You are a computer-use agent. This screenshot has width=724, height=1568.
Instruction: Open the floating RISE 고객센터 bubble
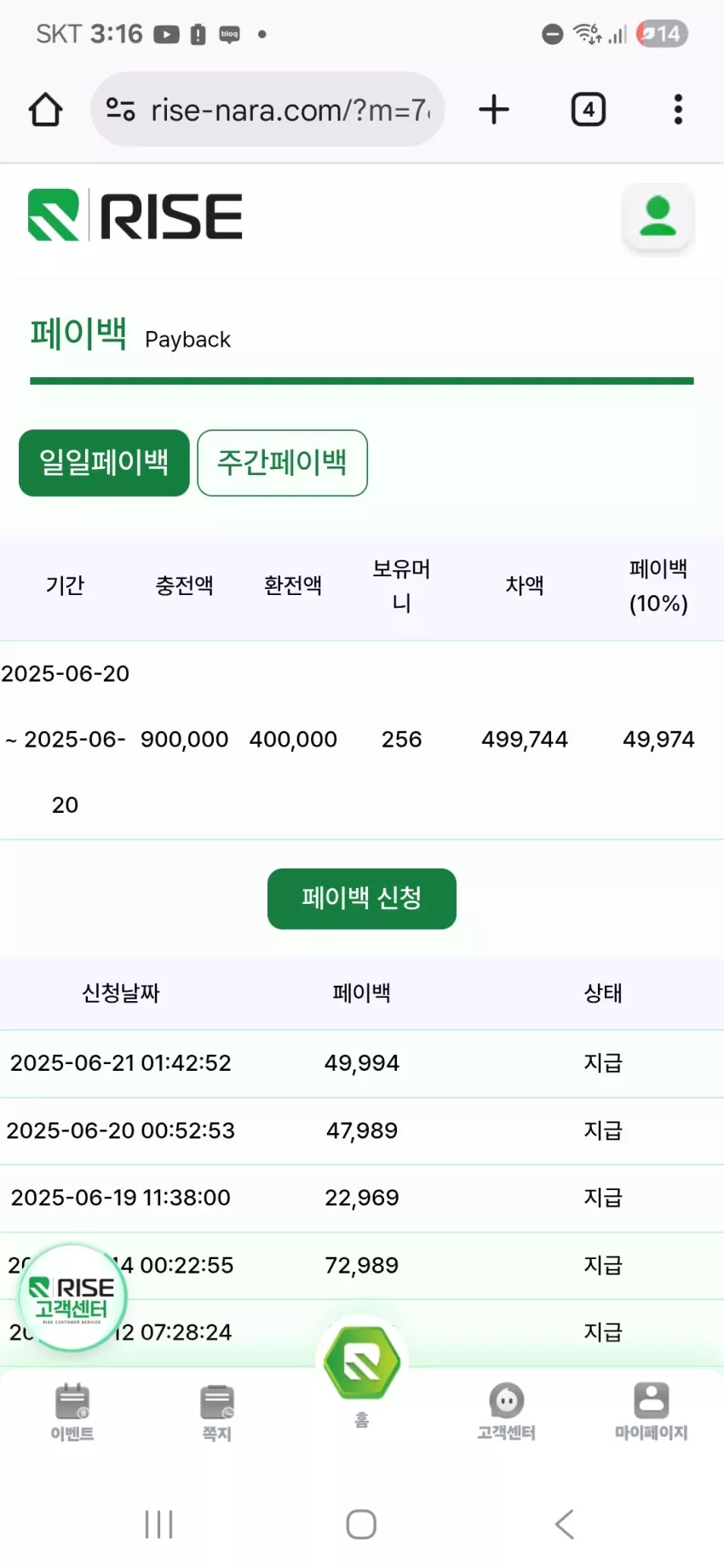click(x=72, y=1297)
